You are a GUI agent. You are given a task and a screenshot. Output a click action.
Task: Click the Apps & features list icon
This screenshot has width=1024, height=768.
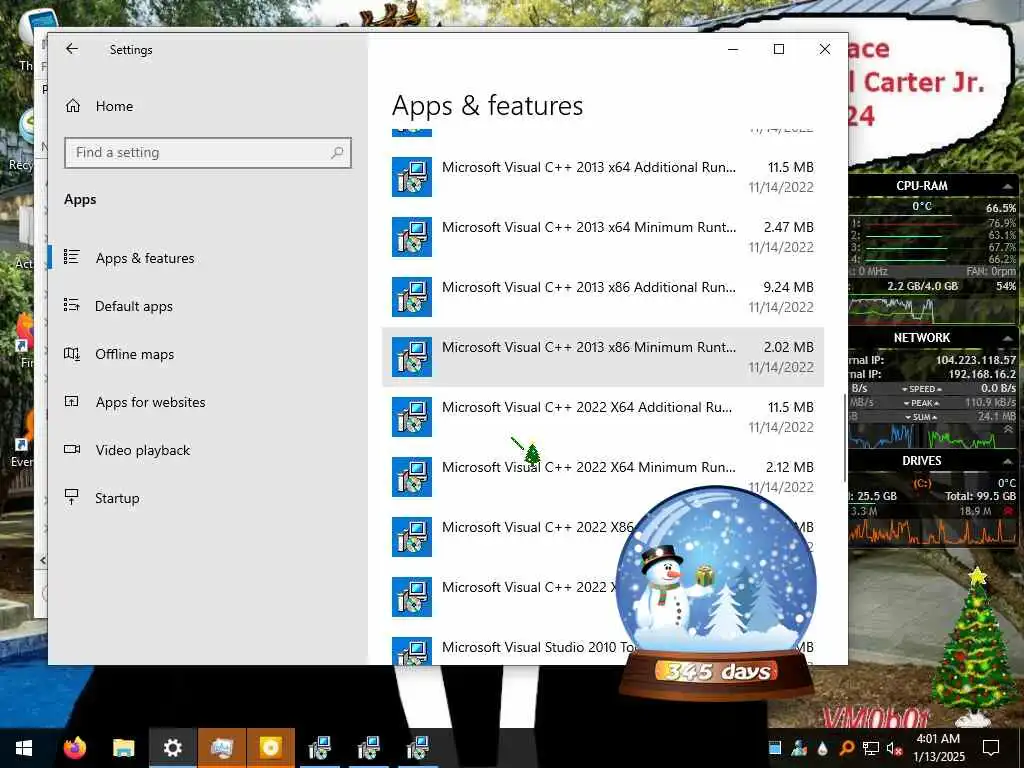click(72, 257)
